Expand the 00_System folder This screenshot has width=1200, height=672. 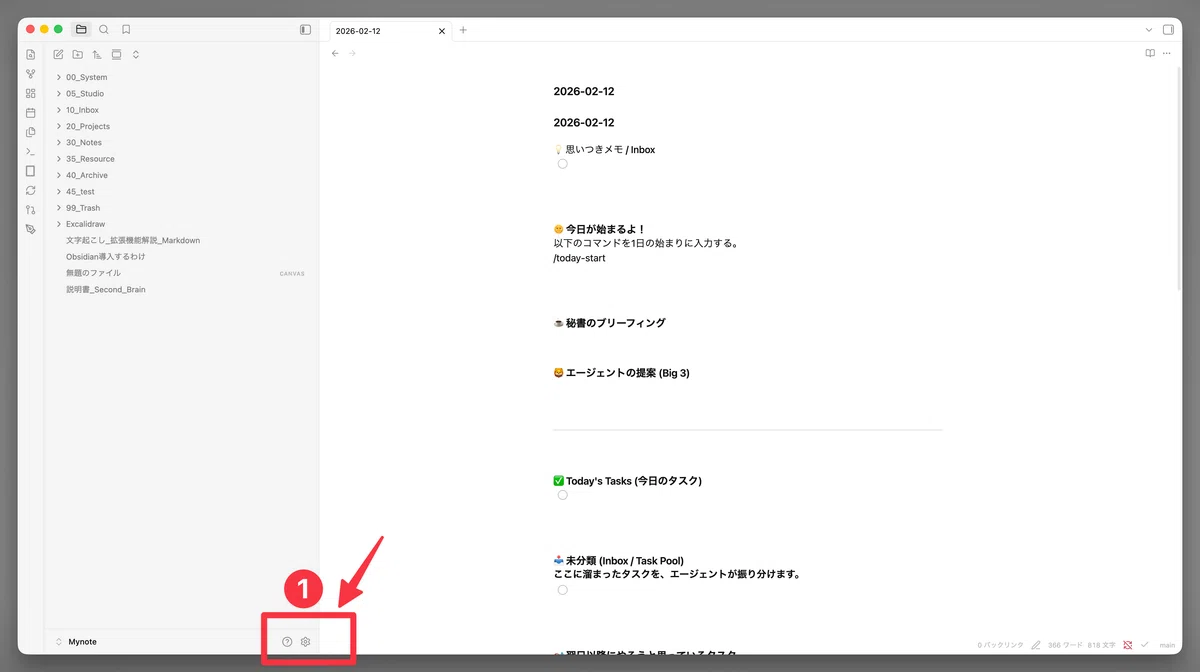pyautogui.click(x=59, y=77)
